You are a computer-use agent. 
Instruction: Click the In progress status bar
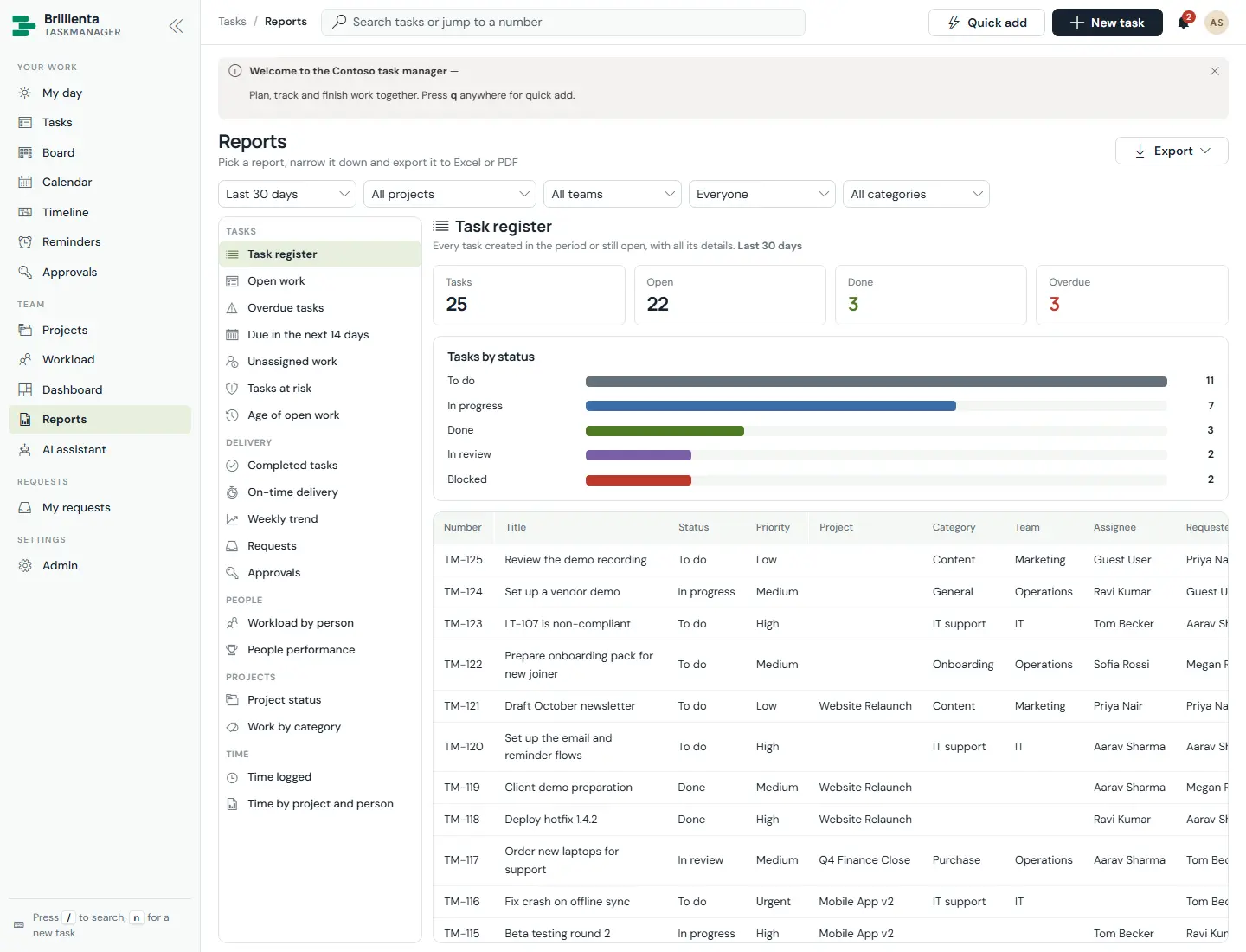(770, 406)
